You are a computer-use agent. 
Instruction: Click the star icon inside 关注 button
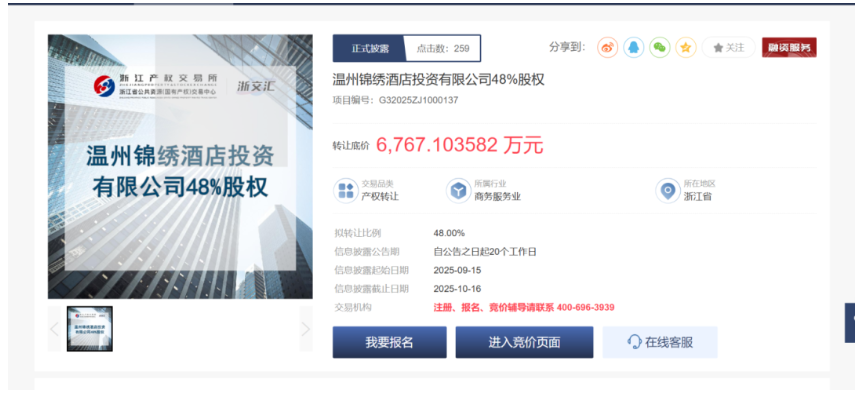click(x=718, y=48)
